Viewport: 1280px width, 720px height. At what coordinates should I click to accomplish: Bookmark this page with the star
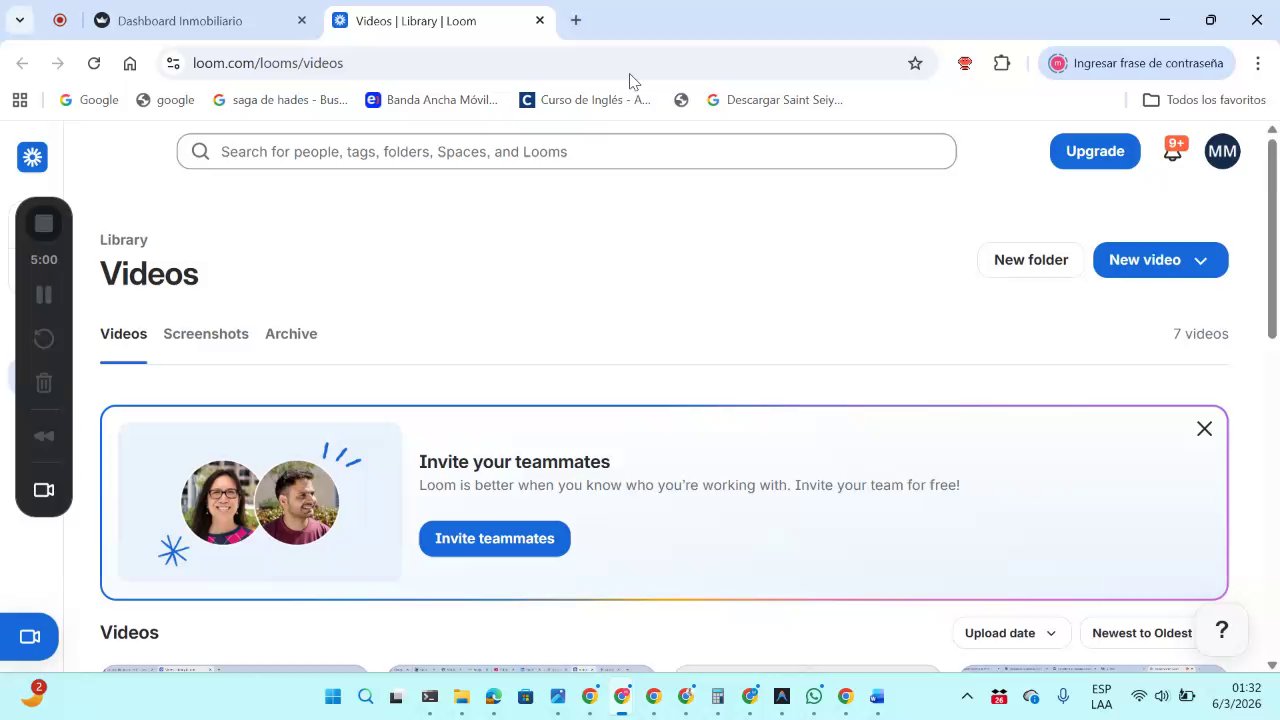pos(915,63)
